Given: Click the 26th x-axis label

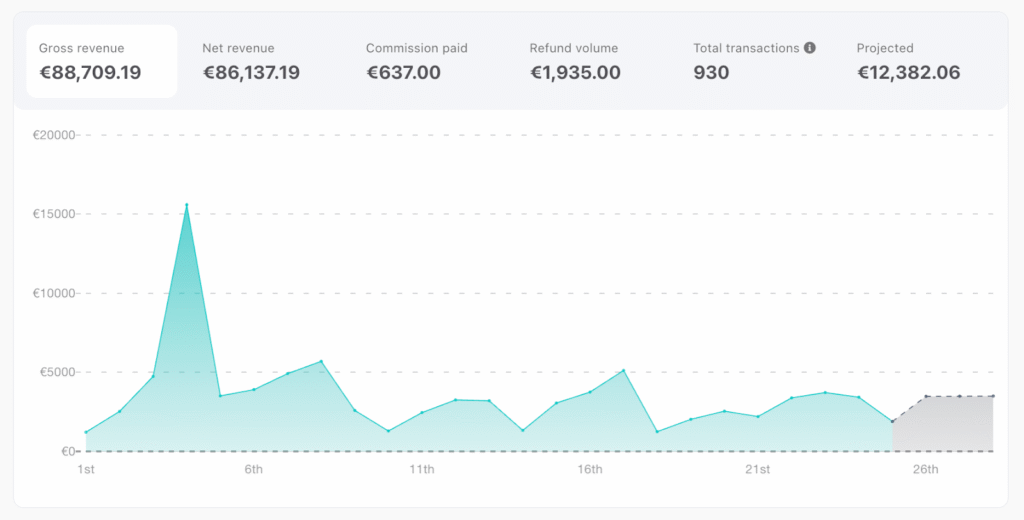Looking at the screenshot, I should (x=925, y=470).
